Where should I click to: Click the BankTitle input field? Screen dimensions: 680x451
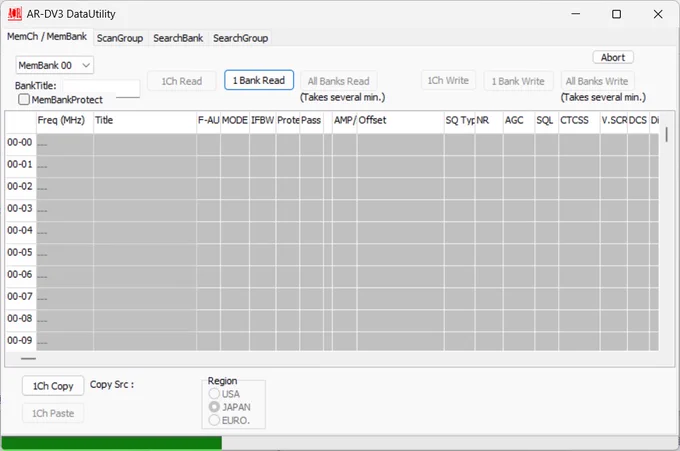(x=101, y=88)
